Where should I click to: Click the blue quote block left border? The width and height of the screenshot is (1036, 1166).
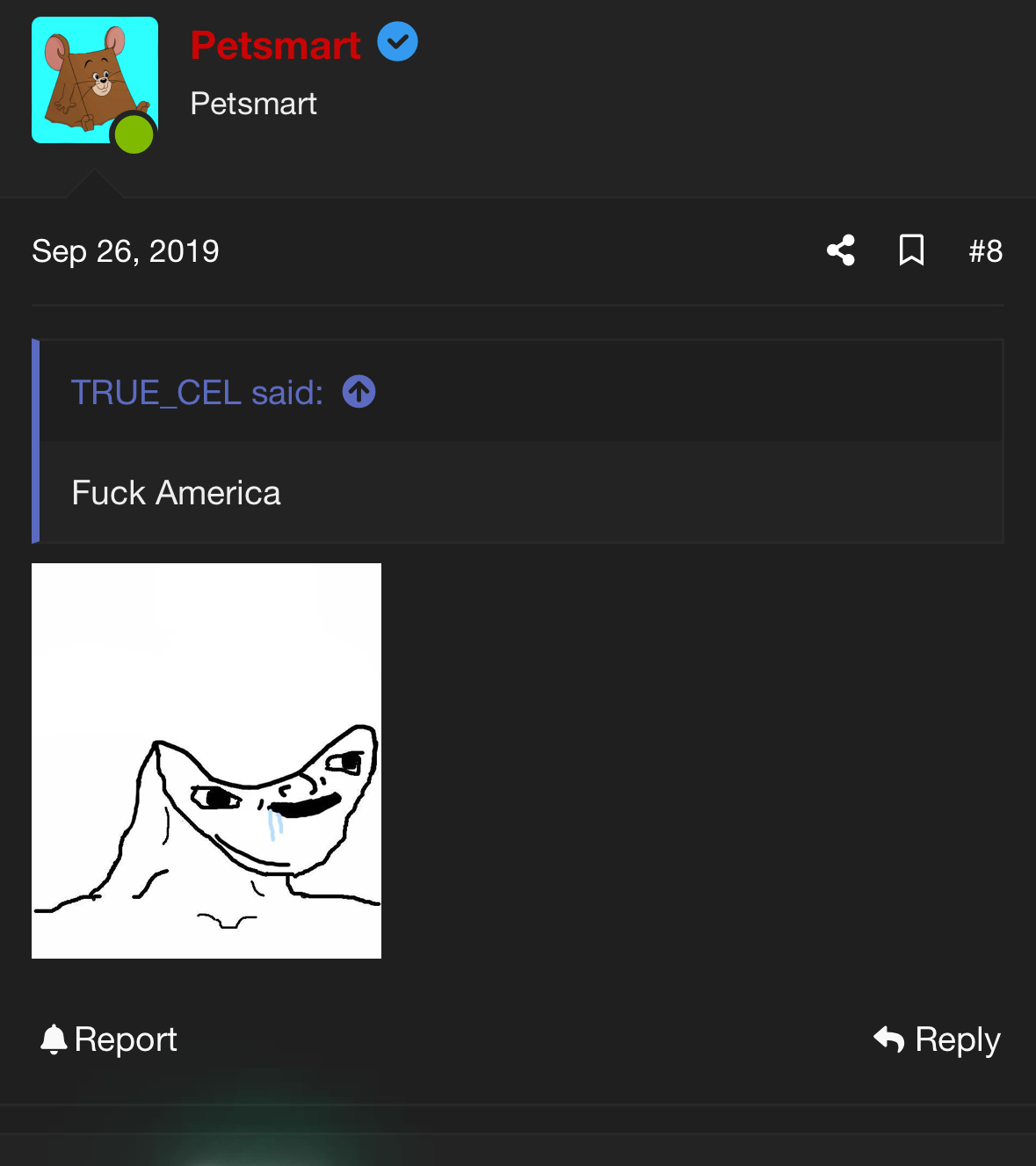click(36, 441)
